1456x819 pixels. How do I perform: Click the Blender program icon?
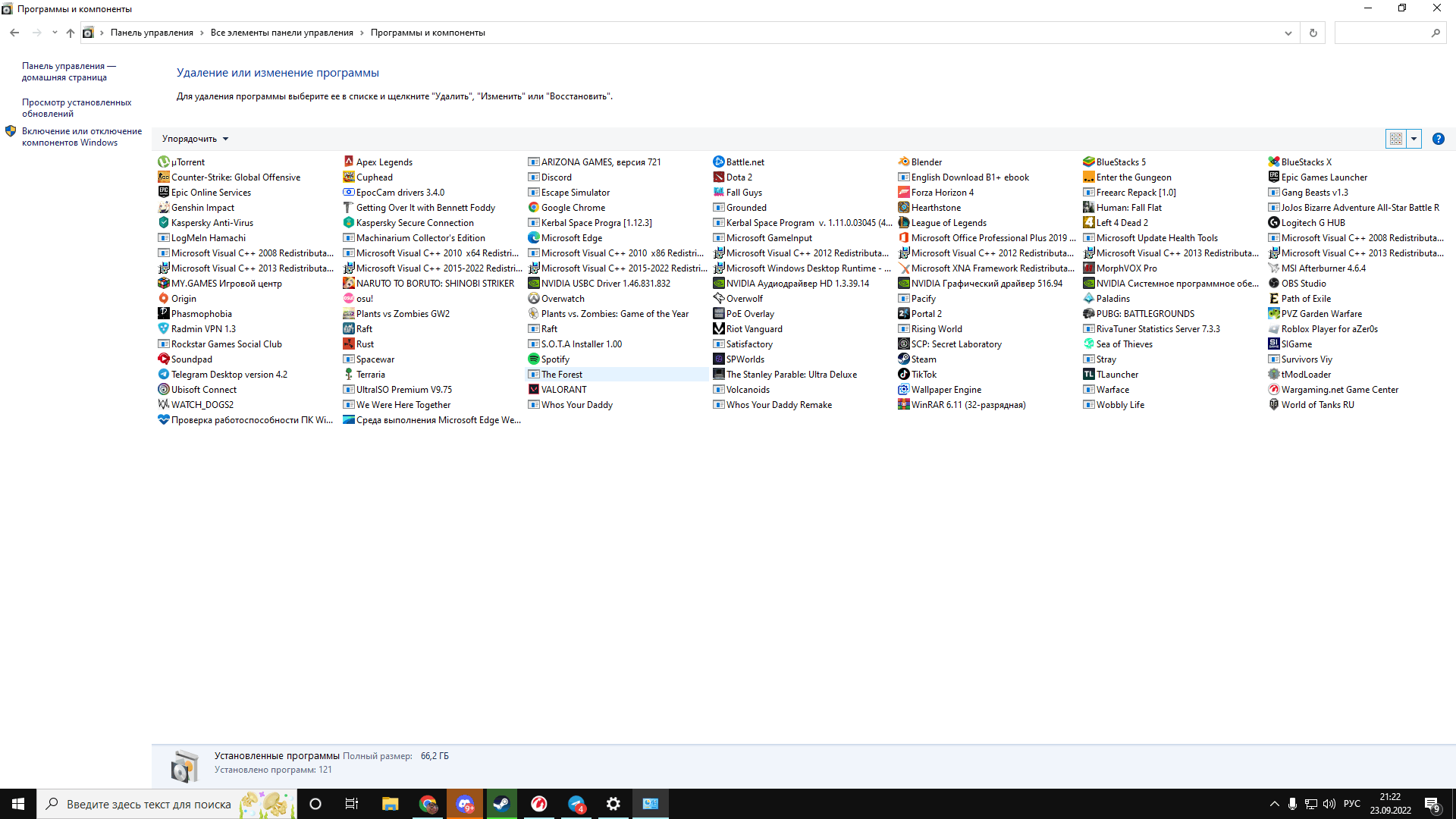click(903, 162)
